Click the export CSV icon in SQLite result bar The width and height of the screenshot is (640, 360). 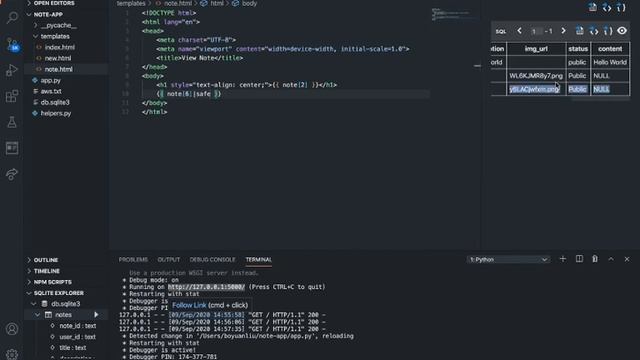click(x=579, y=31)
